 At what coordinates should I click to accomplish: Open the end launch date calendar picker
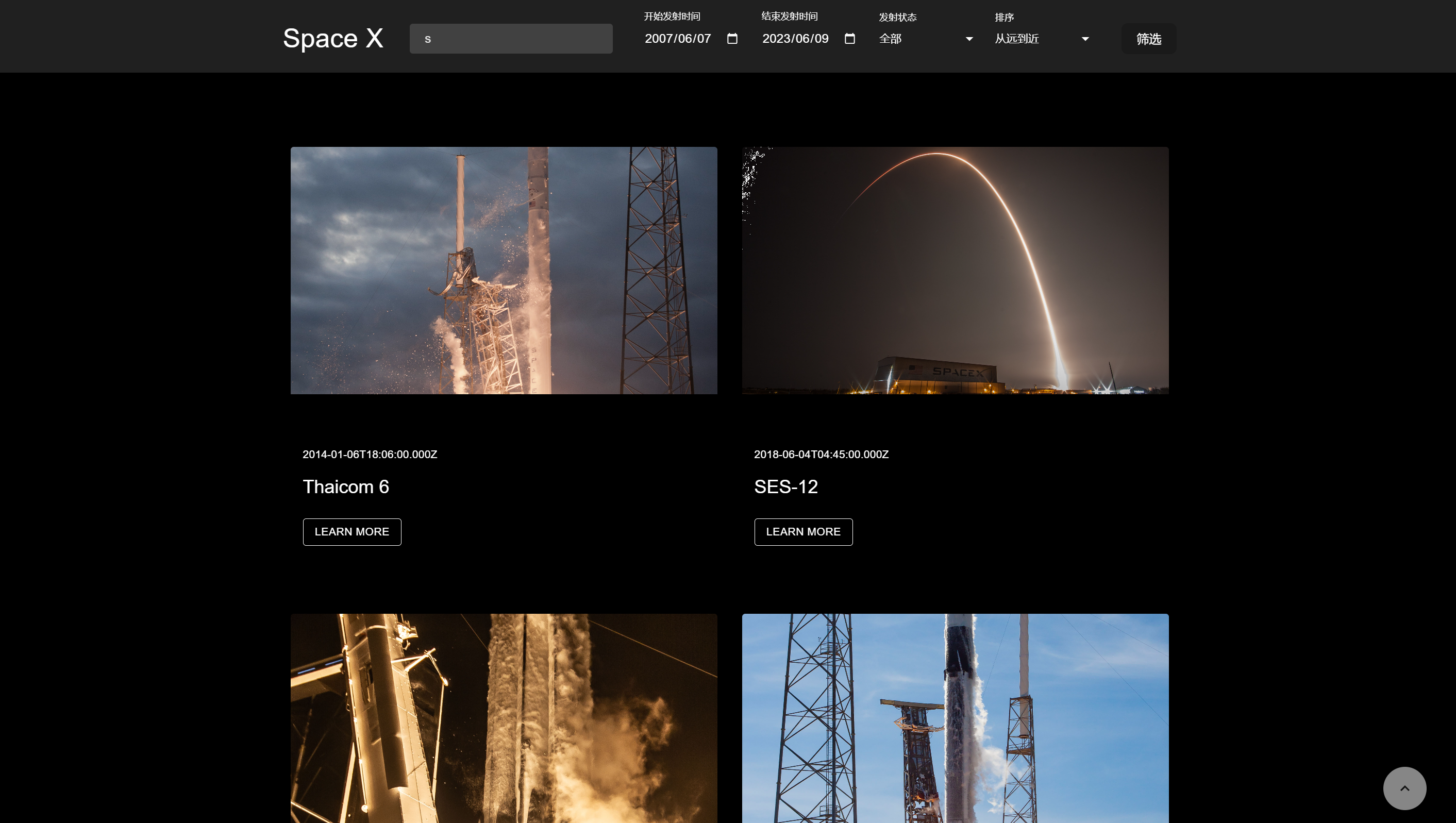click(x=849, y=39)
